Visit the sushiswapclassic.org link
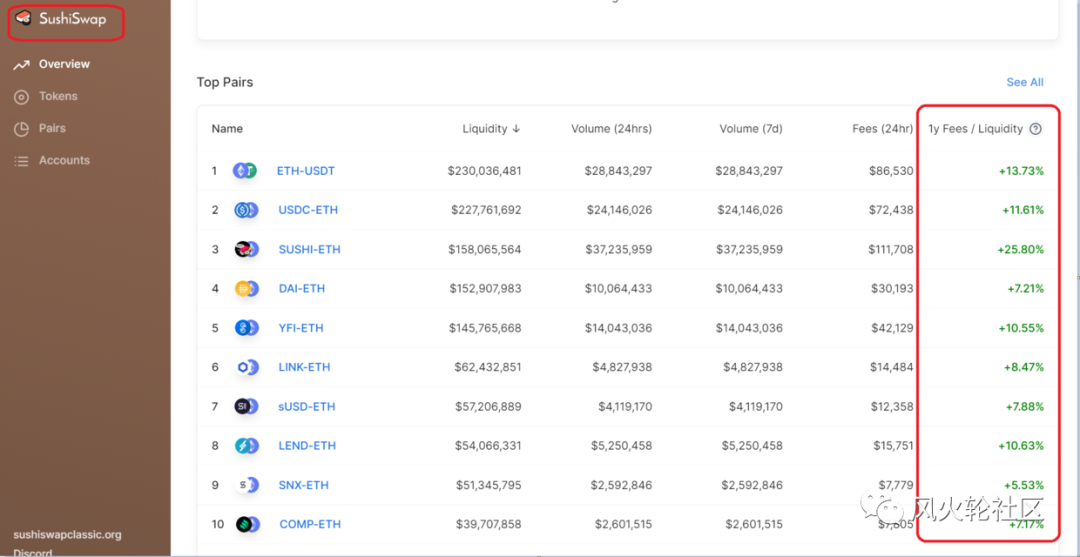The image size is (1080, 557). (x=68, y=534)
